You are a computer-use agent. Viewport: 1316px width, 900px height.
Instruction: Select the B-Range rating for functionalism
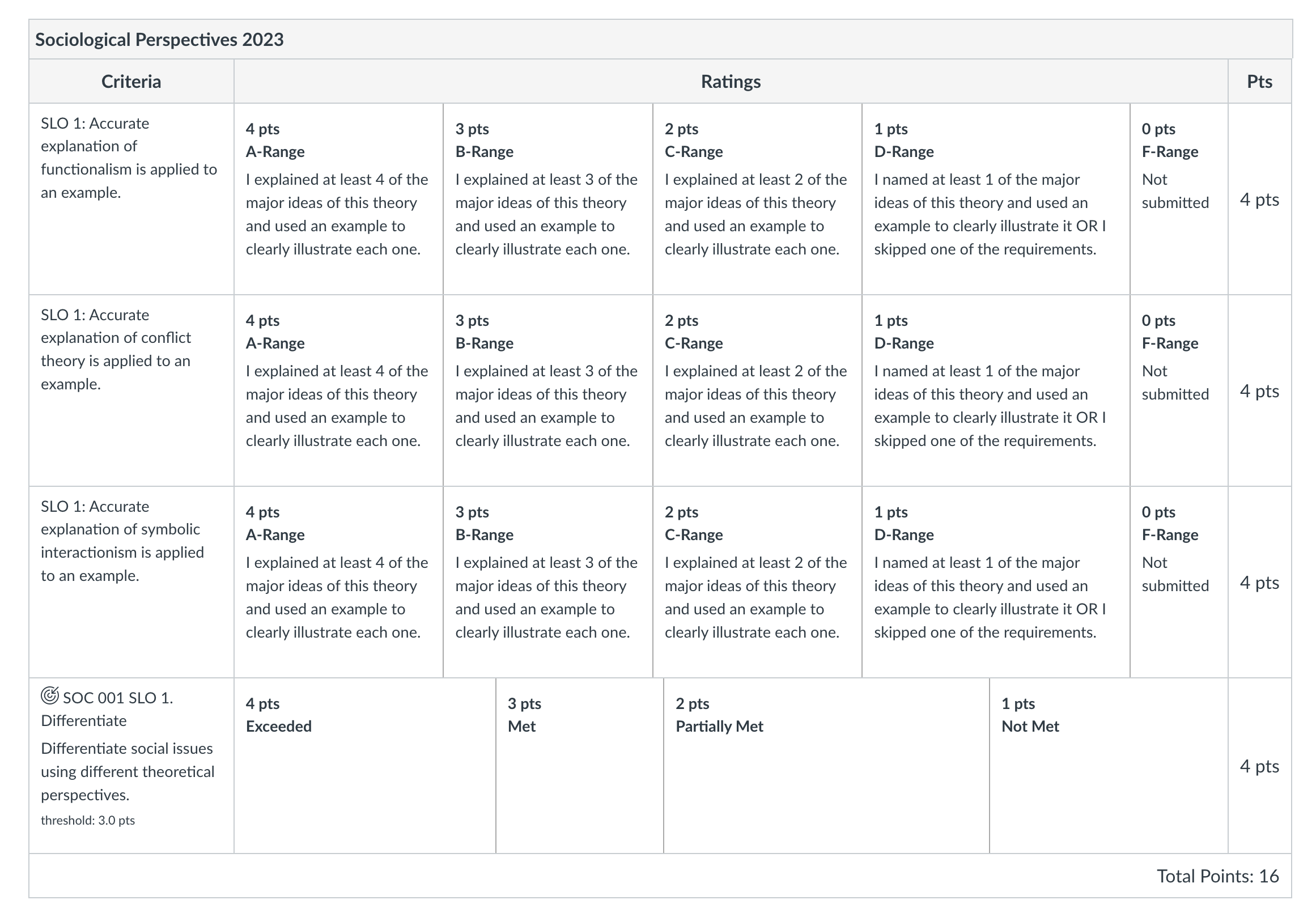(548, 199)
